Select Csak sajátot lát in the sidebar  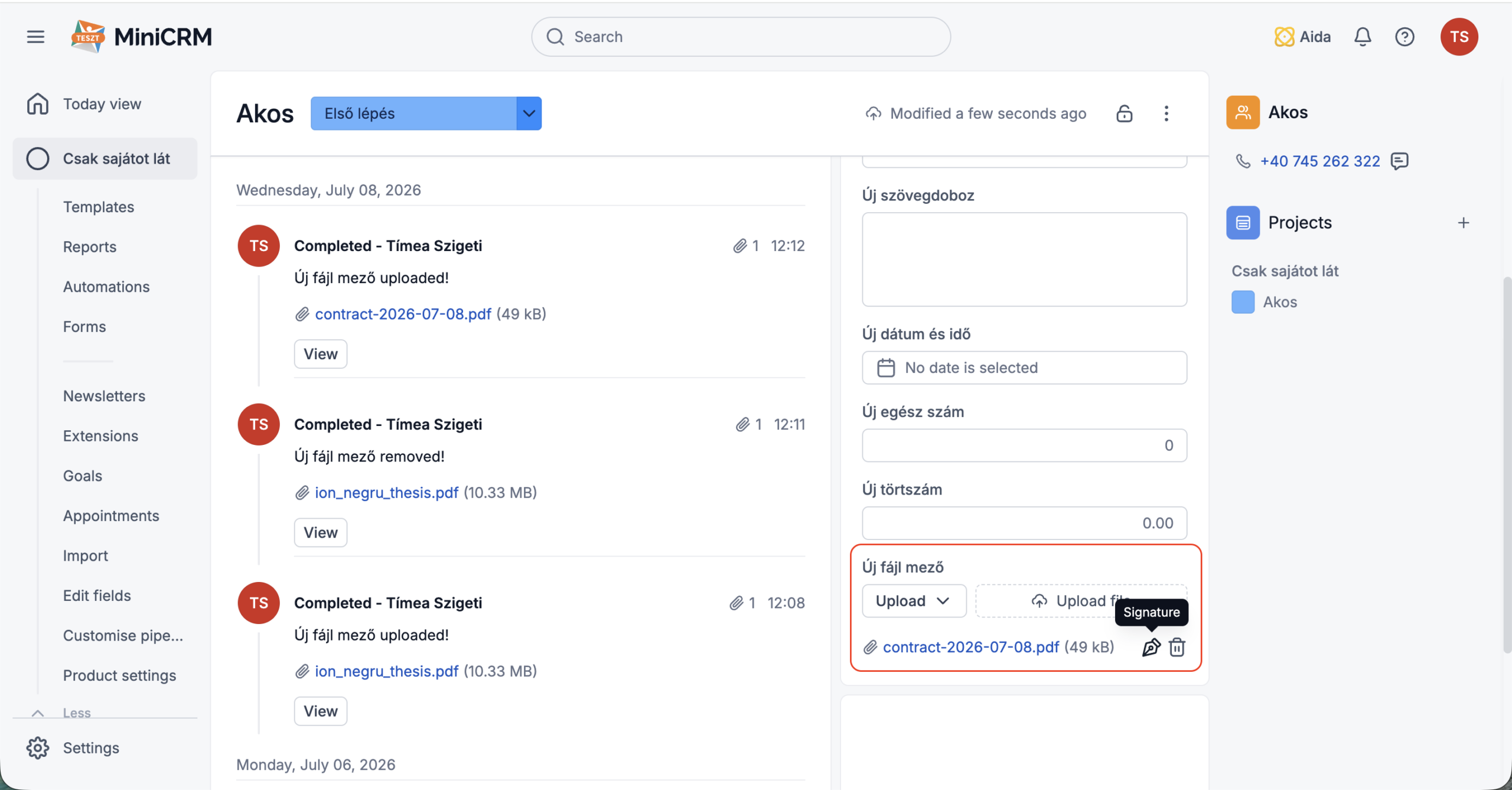[105, 158]
